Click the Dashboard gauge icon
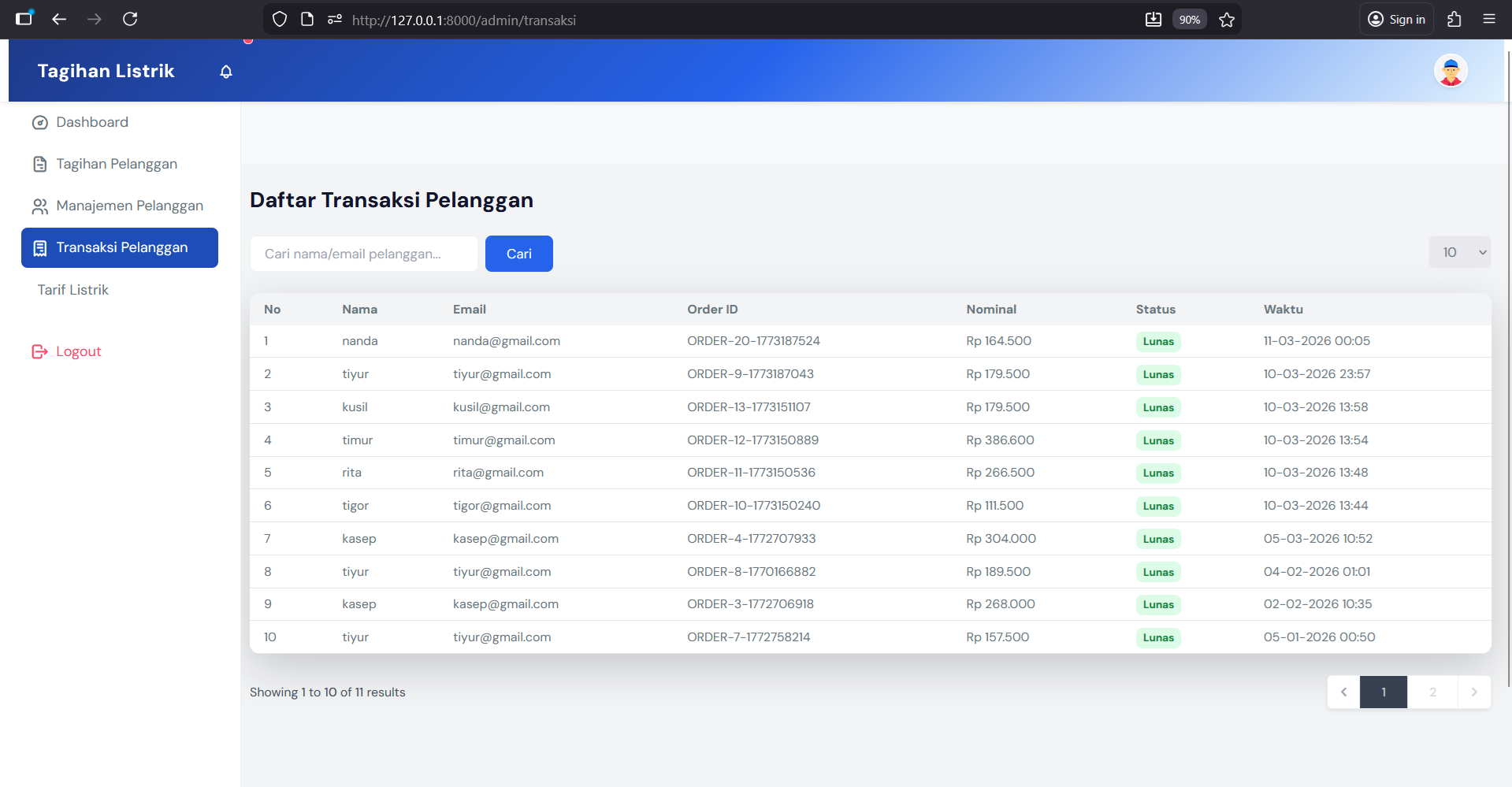The image size is (1512, 787). [x=40, y=123]
